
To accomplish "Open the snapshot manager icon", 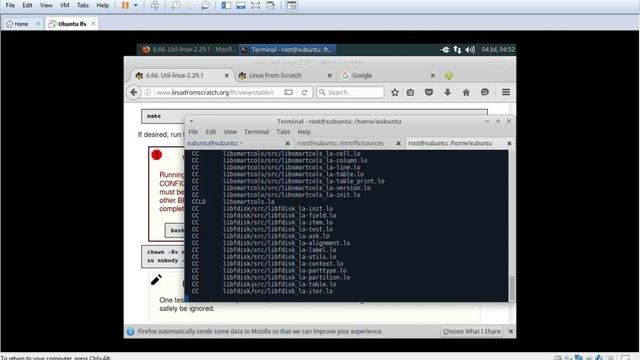I will tap(205, 5).
